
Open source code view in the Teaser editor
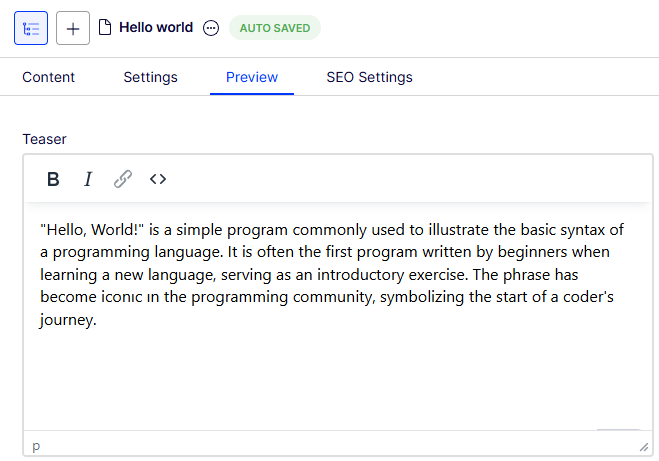(x=158, y=179)
